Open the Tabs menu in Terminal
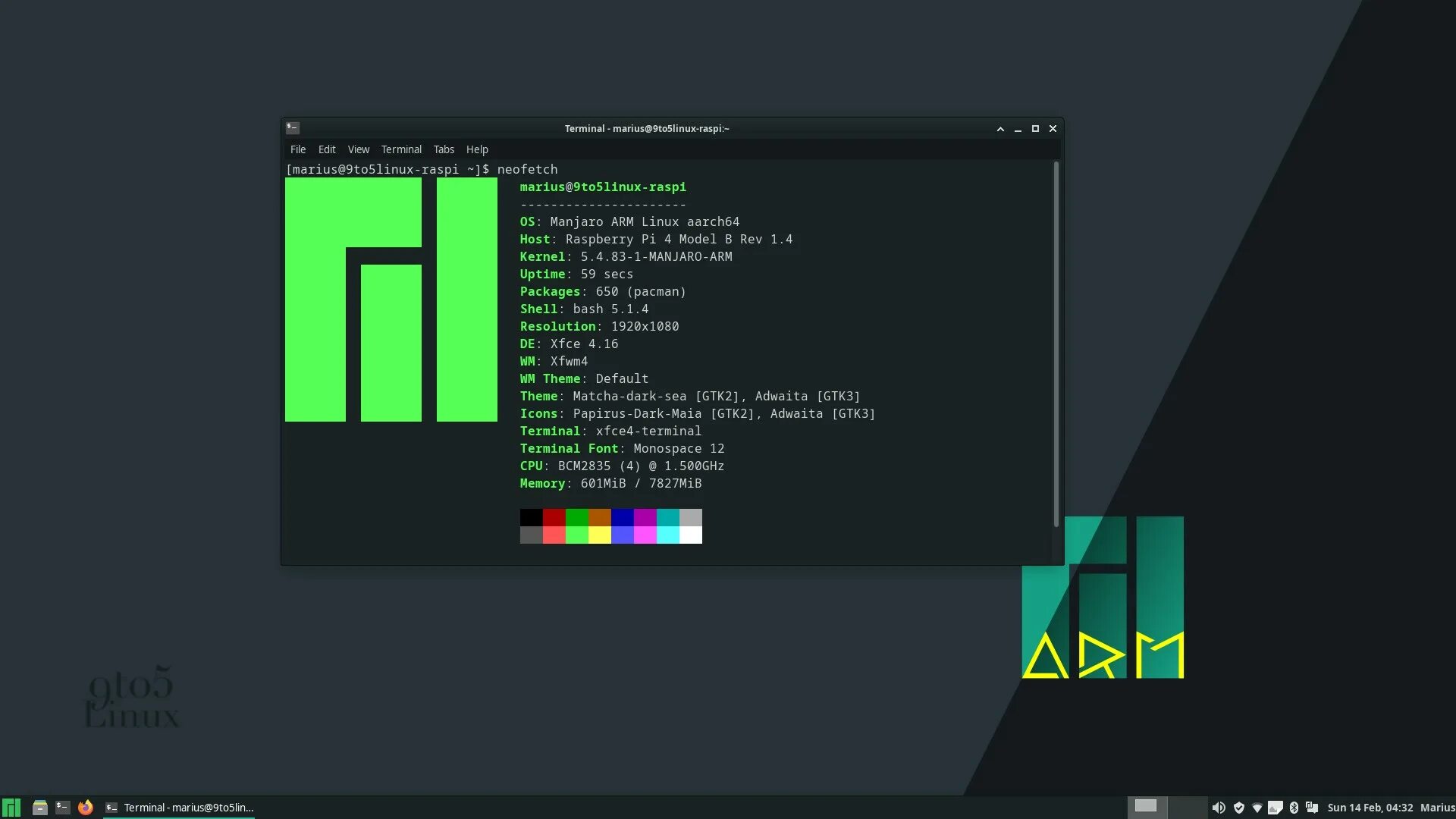The image size is (1456, 819). click(x=444, y=149)
